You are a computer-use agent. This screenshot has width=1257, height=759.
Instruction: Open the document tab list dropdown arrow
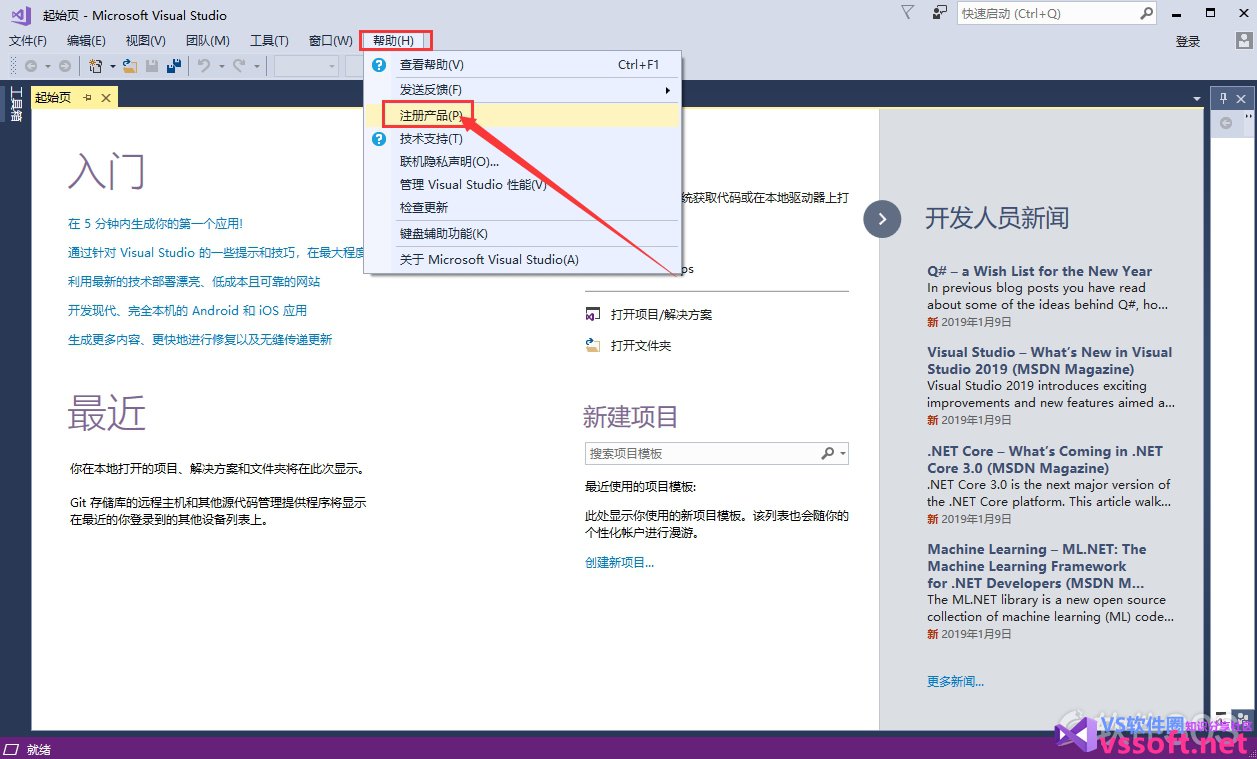tap(1197, 98)
